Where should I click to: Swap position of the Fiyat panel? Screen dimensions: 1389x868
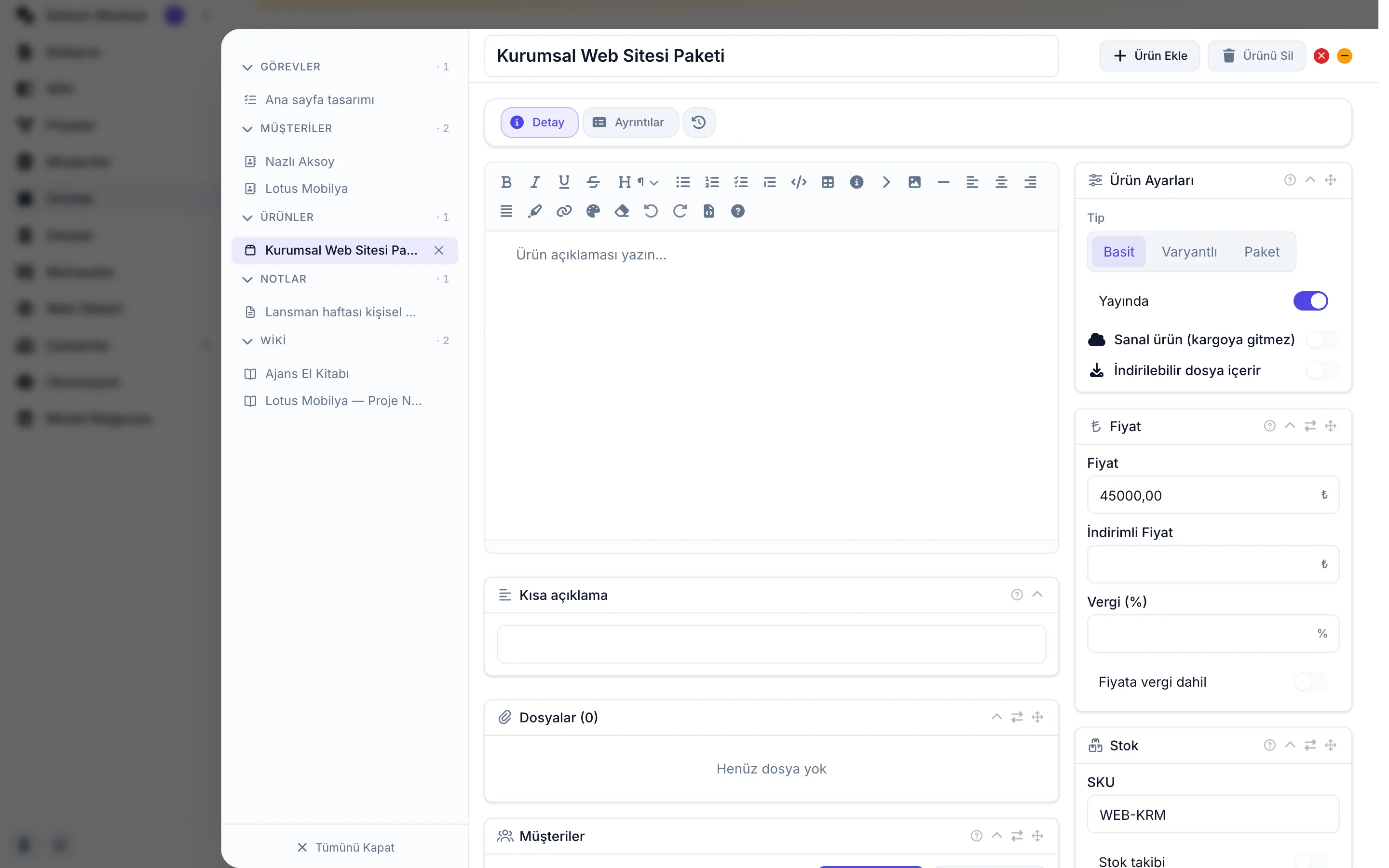coord(1310,426)
